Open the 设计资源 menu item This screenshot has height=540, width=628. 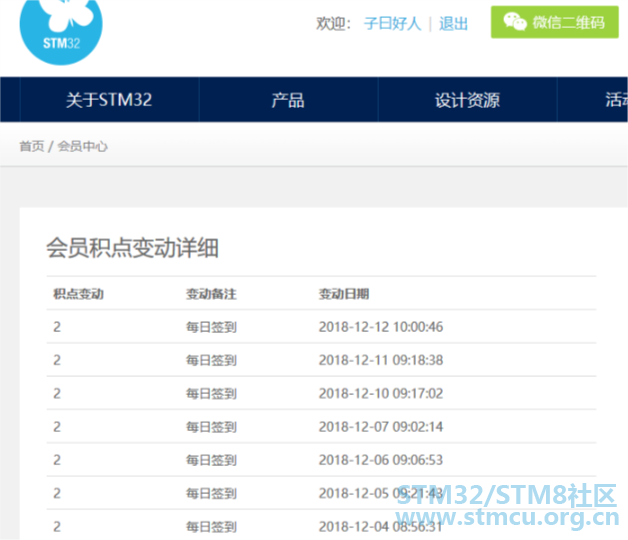[467, 100]
